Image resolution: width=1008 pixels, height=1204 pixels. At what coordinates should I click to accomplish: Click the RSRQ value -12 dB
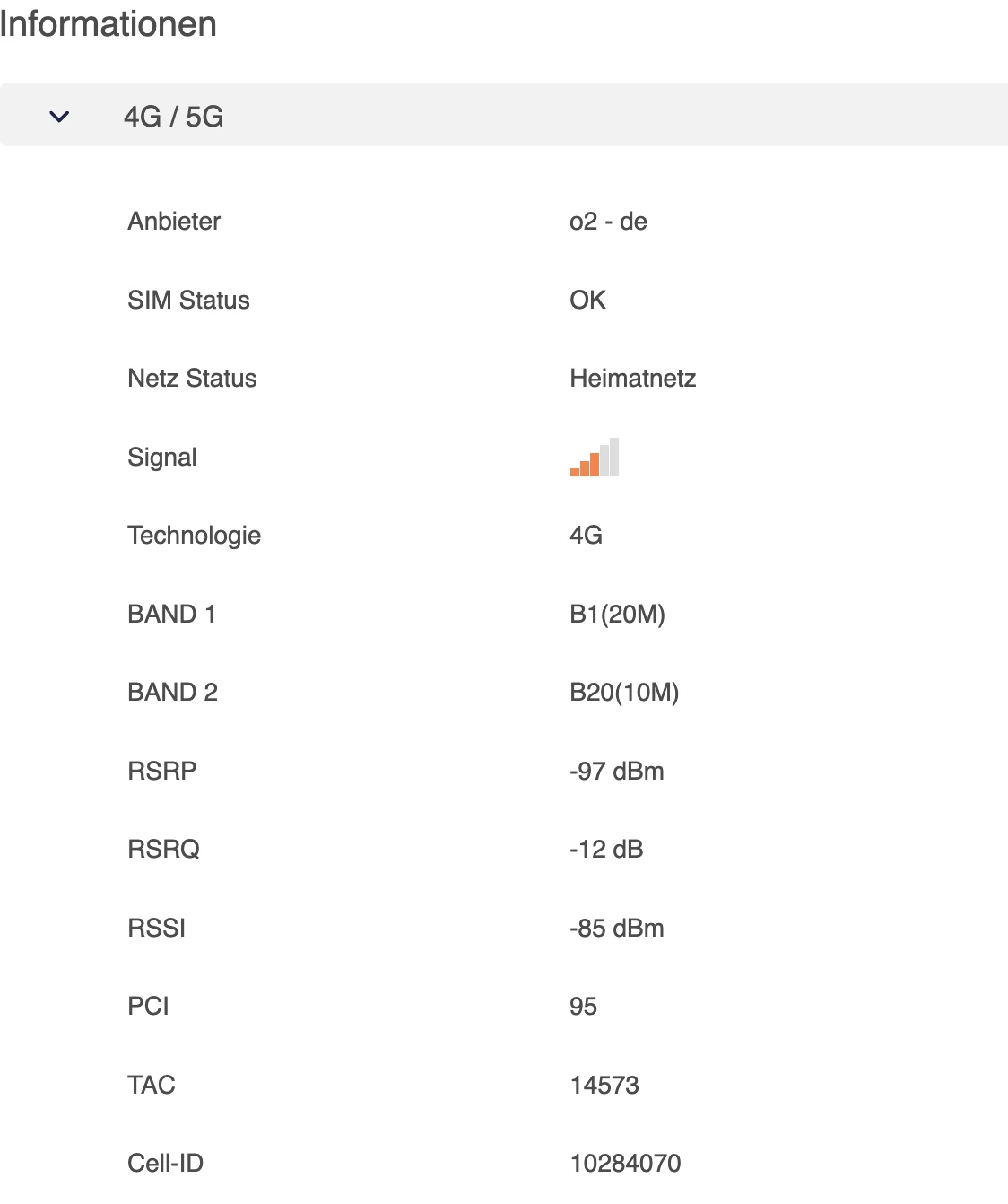pos(606,850)
